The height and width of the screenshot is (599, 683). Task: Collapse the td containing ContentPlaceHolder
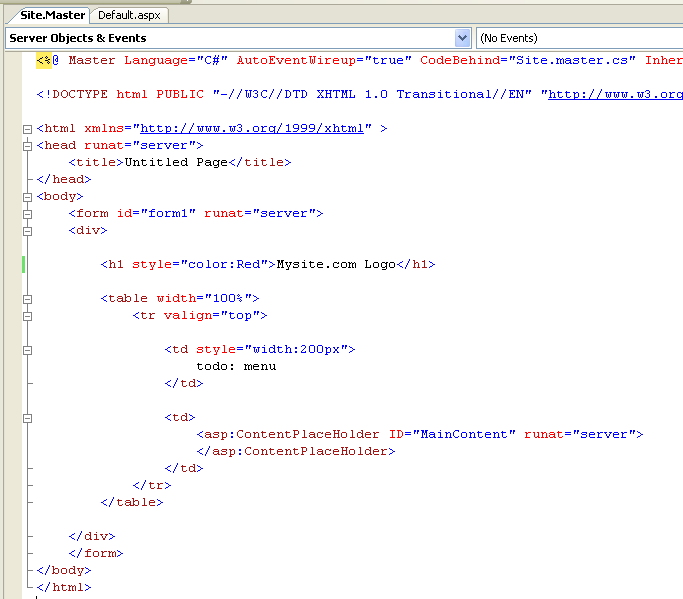tap(28, 418)
